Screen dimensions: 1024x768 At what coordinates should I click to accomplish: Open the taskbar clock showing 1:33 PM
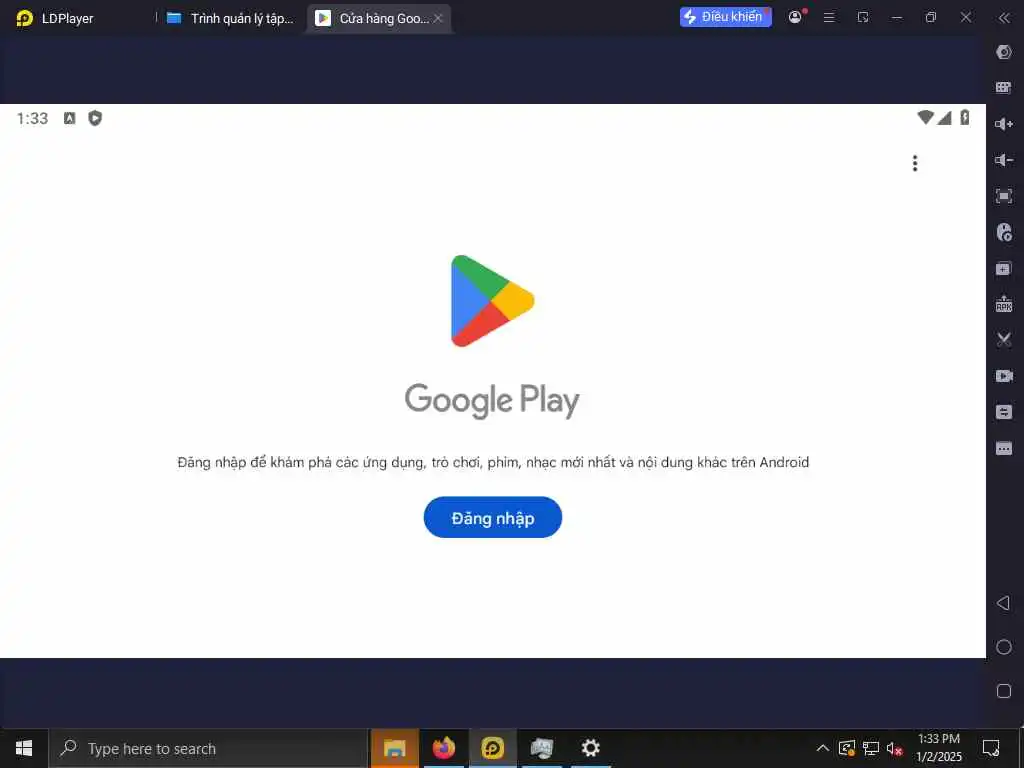(x=938, y=748)
